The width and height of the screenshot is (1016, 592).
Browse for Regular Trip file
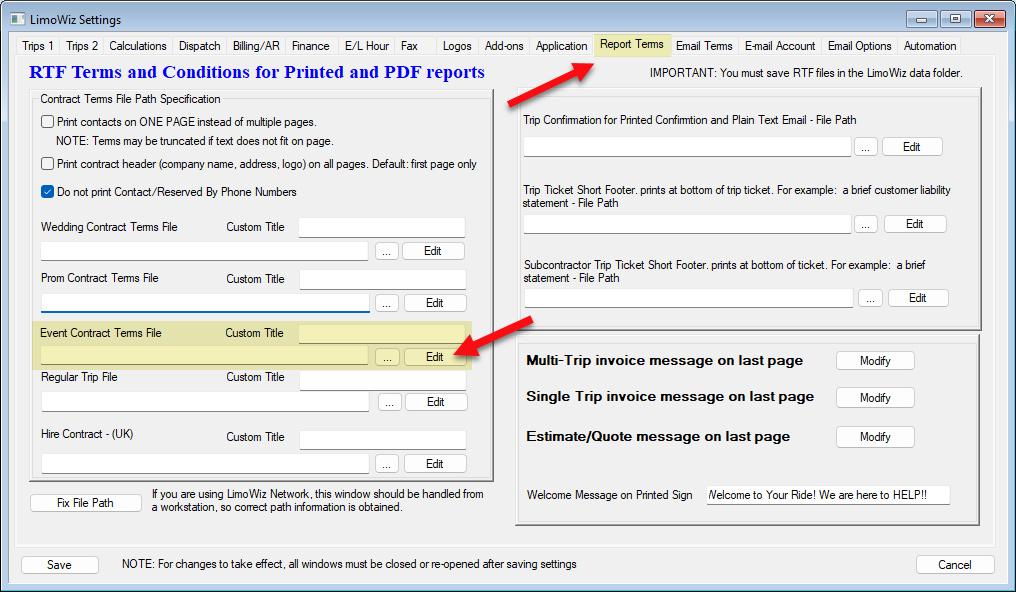click(x=389, y=402)
